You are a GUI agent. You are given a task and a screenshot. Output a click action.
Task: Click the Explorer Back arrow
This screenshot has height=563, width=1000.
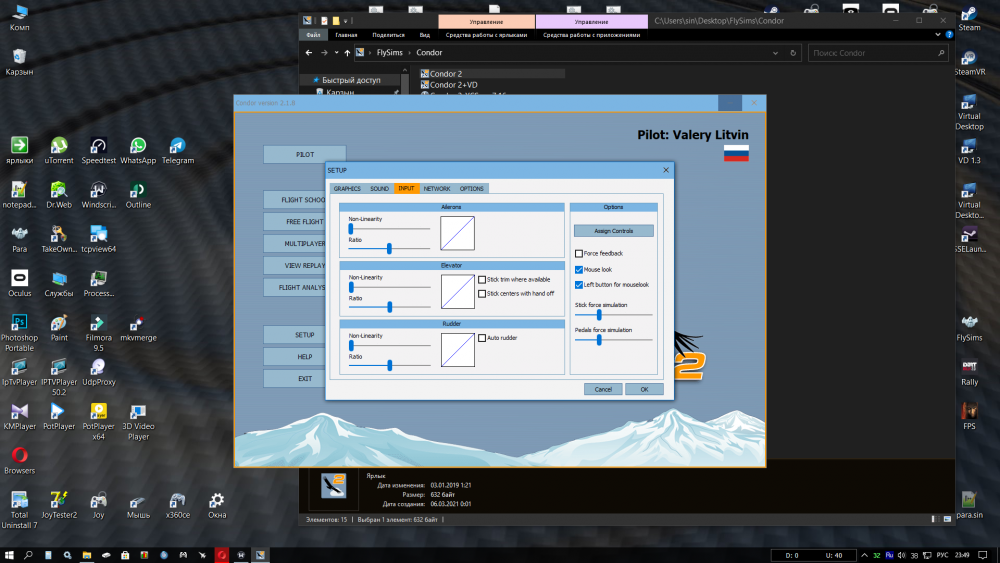pyautogui.click(x=309, y=53)
